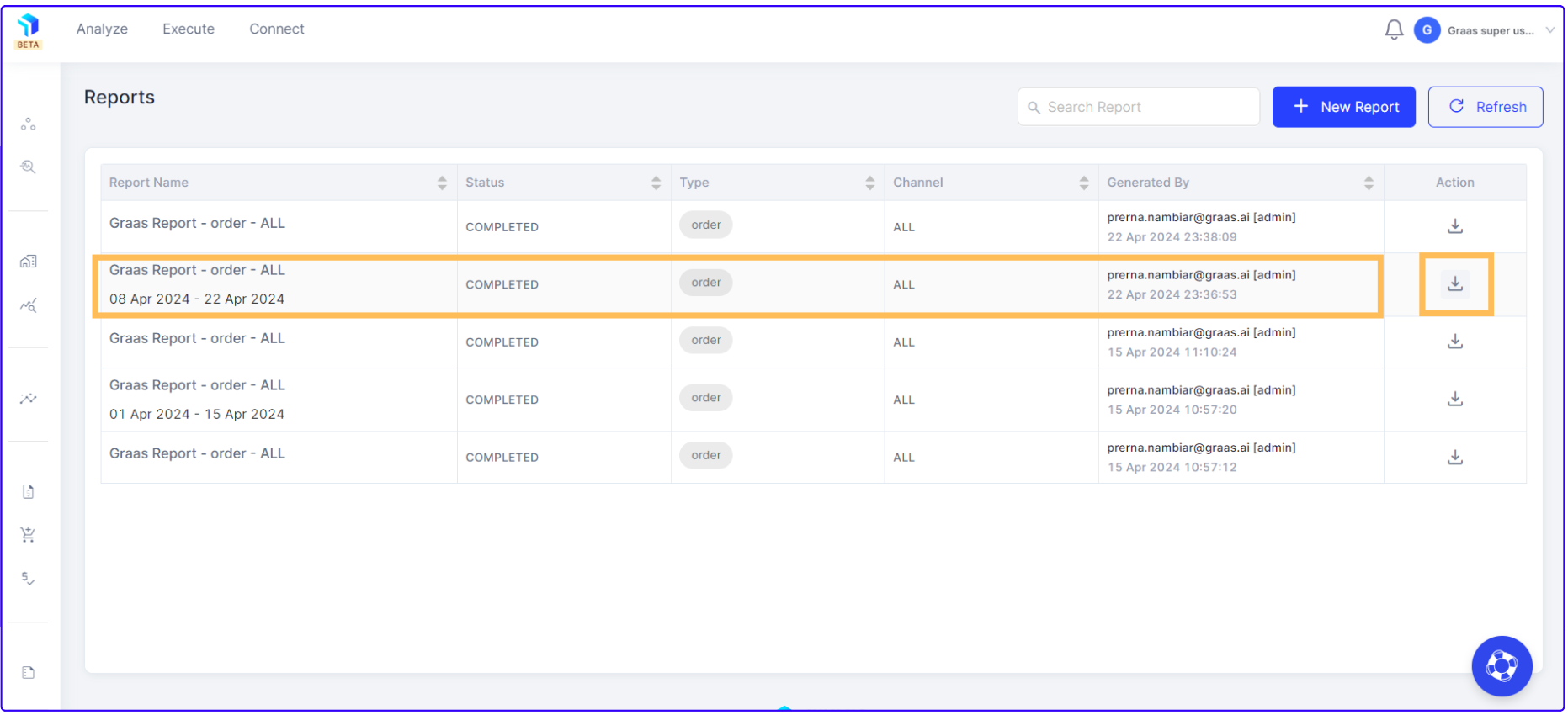1568x715 pixels.
Task: Open the document page sidebar icon
Action: [x=29, y=492]
